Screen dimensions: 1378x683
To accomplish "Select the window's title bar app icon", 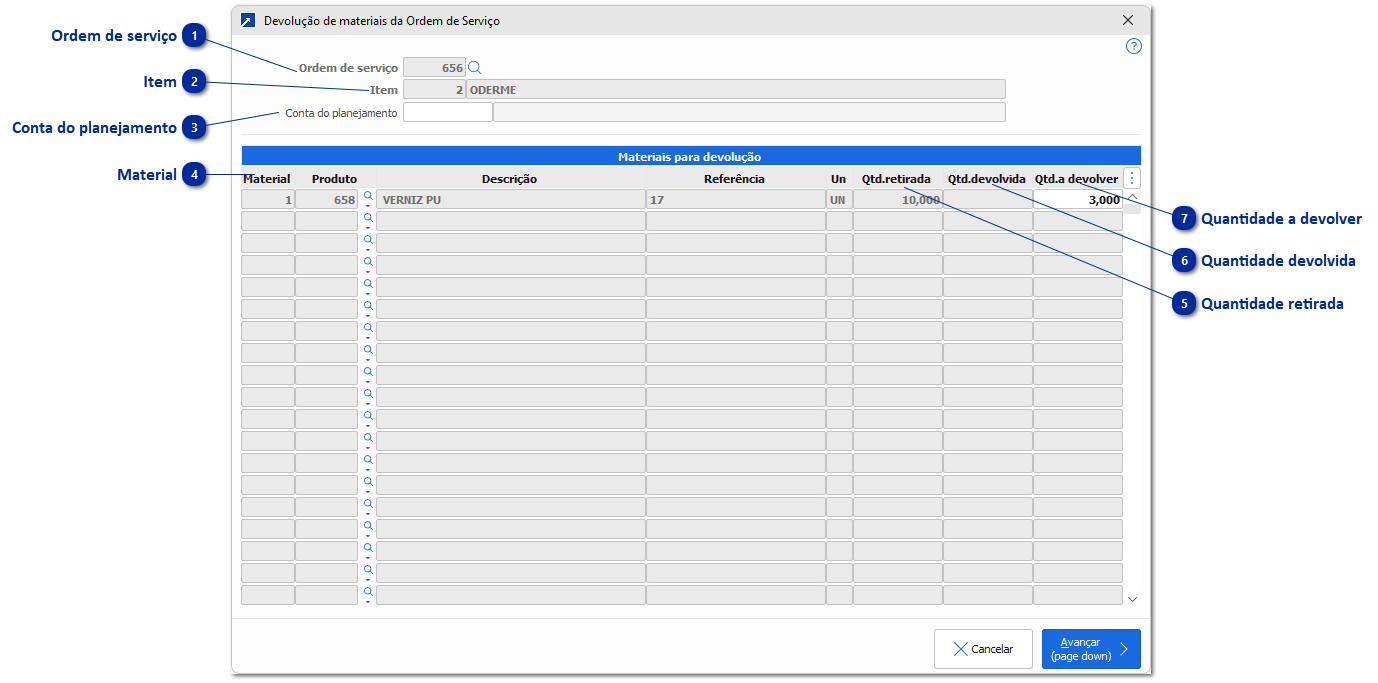I will coord(248,20).
